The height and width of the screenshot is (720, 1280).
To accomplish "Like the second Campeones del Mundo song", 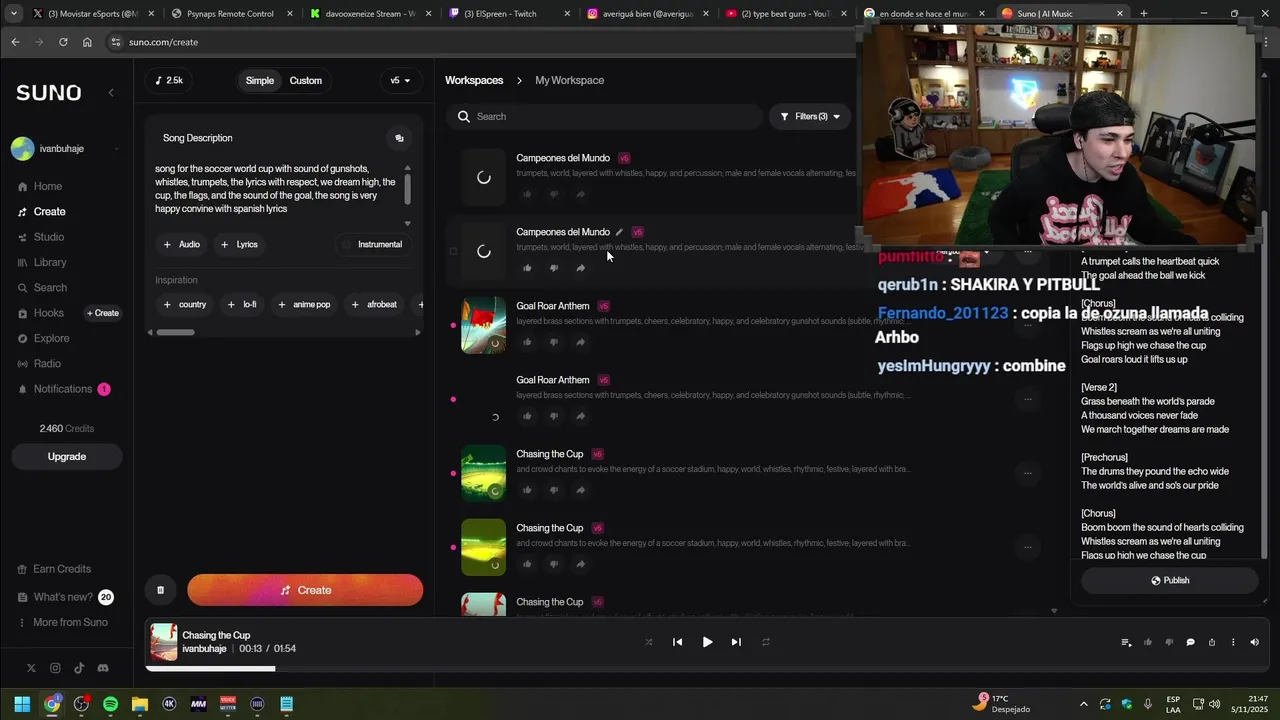I will [x=527, y=268].
